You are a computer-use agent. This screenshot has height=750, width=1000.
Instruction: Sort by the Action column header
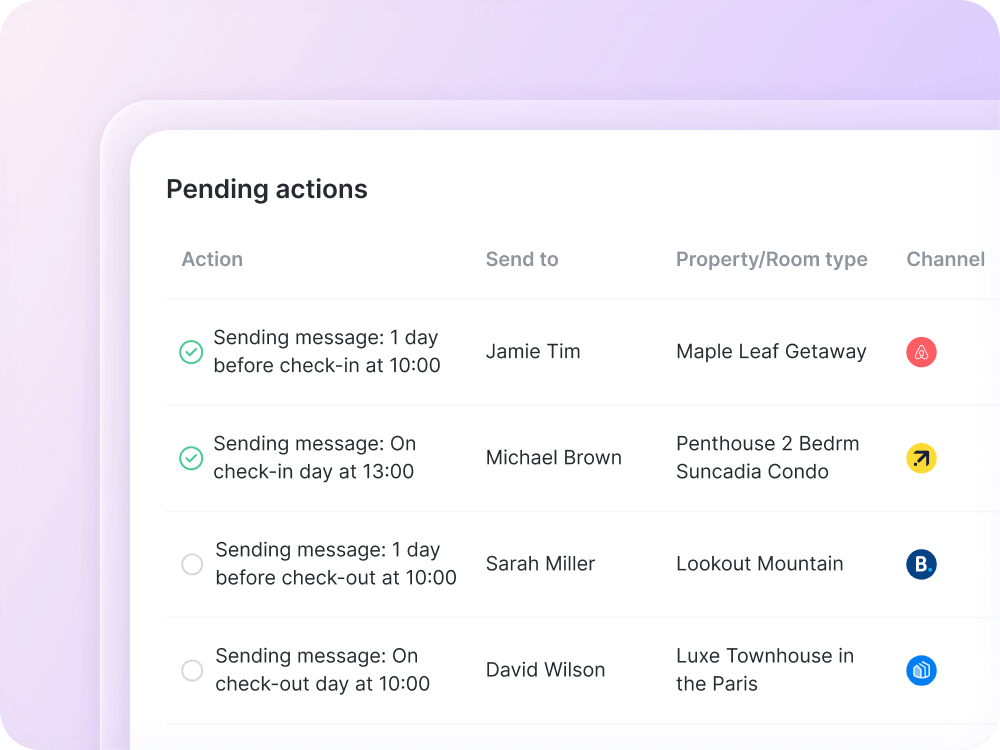click(212, 259)
